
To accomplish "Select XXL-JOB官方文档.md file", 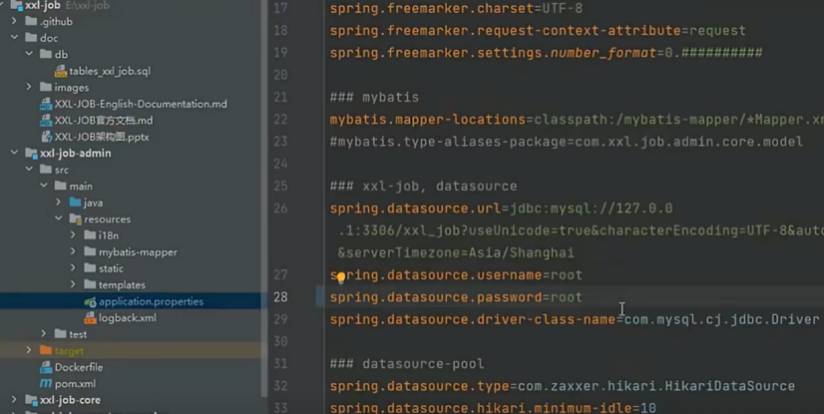I will [x=104, y=120].
